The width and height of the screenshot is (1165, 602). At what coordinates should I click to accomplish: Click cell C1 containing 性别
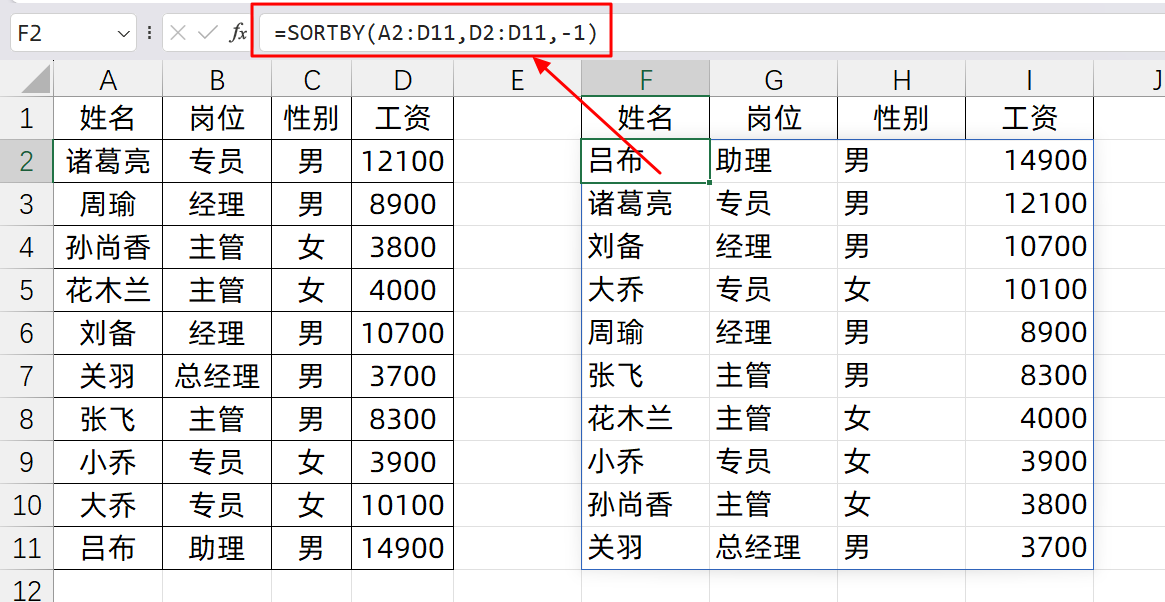tap(312, 118)
